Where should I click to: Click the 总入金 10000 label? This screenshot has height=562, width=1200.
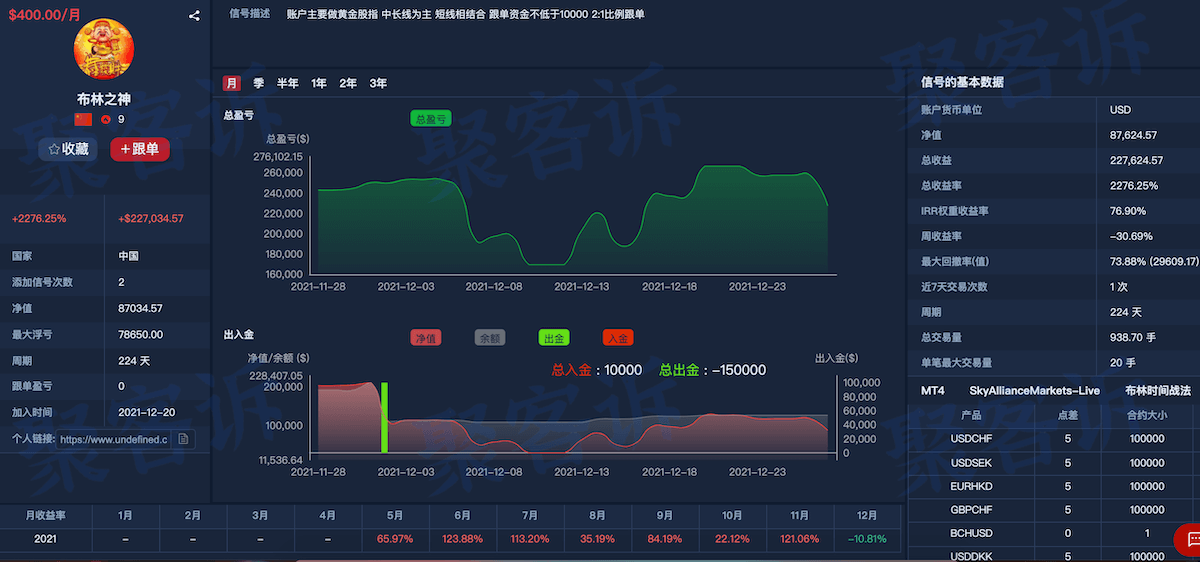(597, 370)
